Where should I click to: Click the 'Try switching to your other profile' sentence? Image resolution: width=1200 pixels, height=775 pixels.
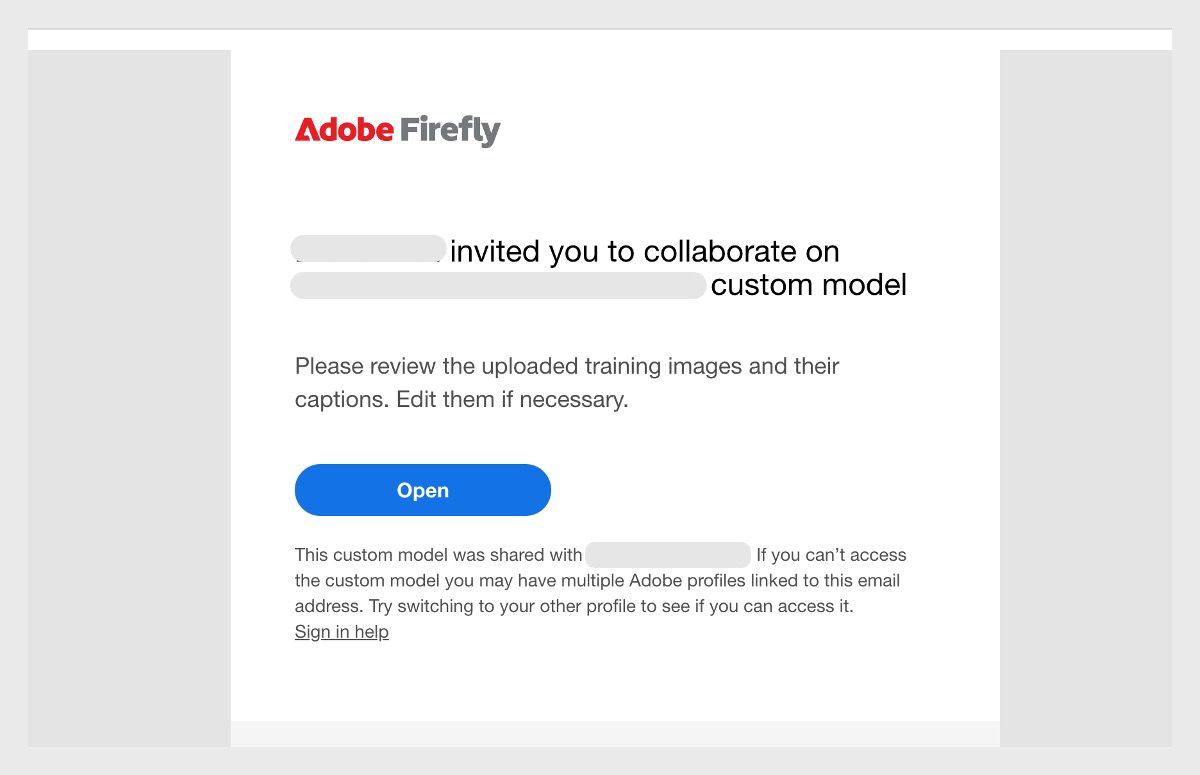pyautogui.click(x=610, y=606)
